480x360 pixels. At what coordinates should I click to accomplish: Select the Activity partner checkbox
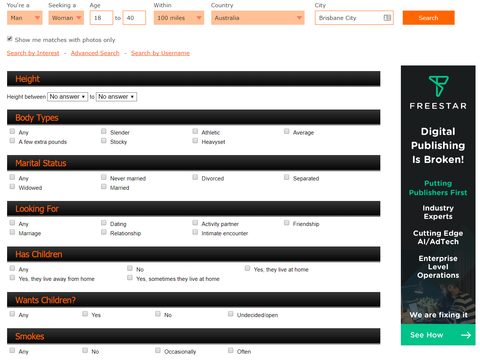[x=195, y=223]
